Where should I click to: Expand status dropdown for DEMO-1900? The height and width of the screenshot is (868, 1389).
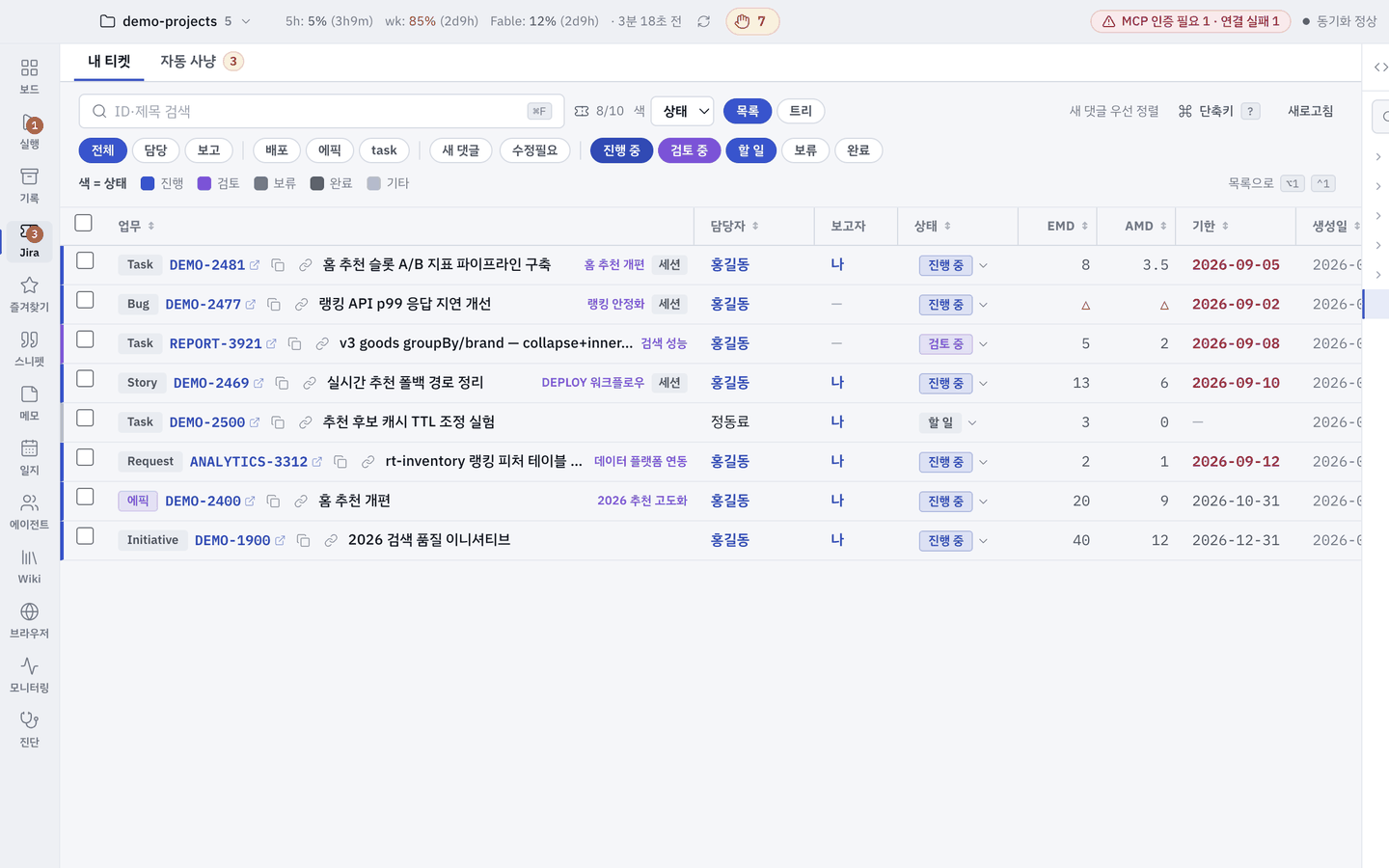point(983,541)
